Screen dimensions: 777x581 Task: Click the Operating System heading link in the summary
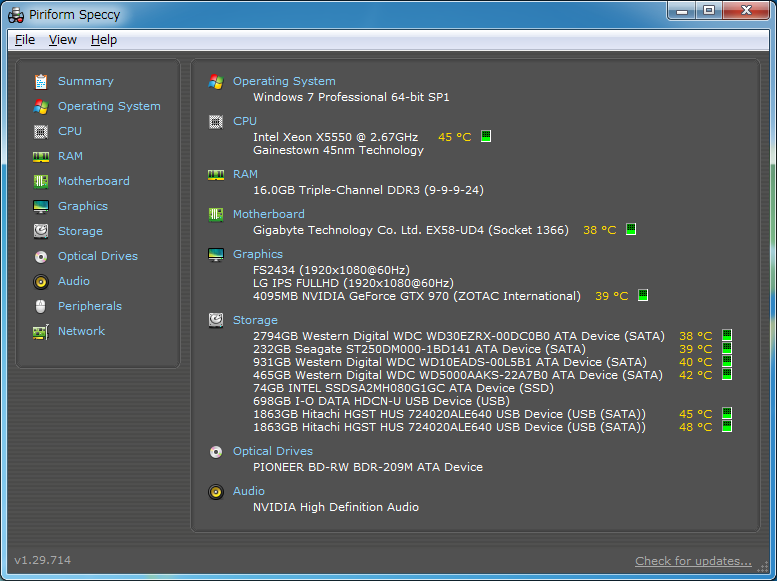(284, 81)
